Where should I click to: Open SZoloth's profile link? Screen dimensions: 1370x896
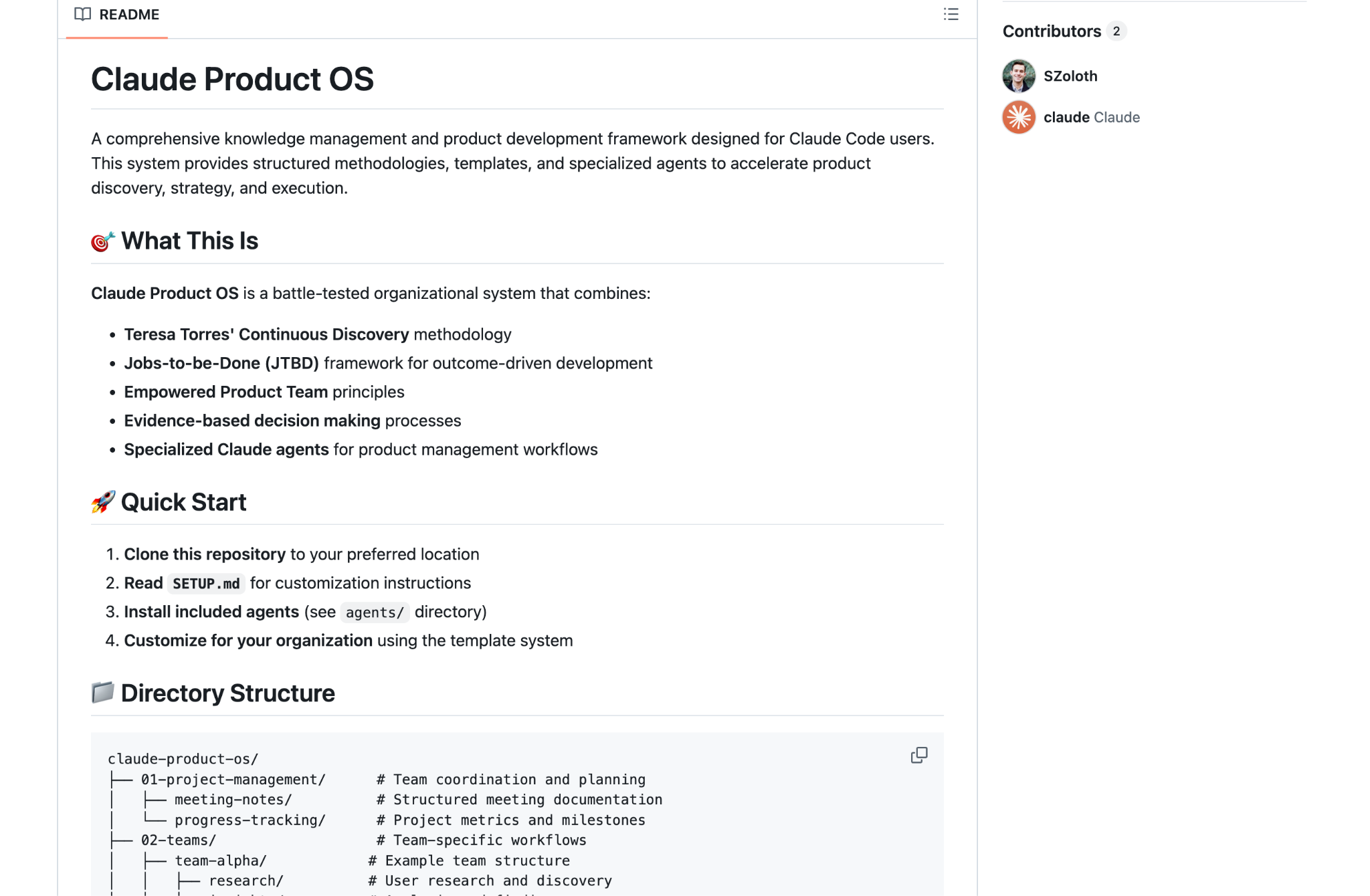tap(1070, 76)
